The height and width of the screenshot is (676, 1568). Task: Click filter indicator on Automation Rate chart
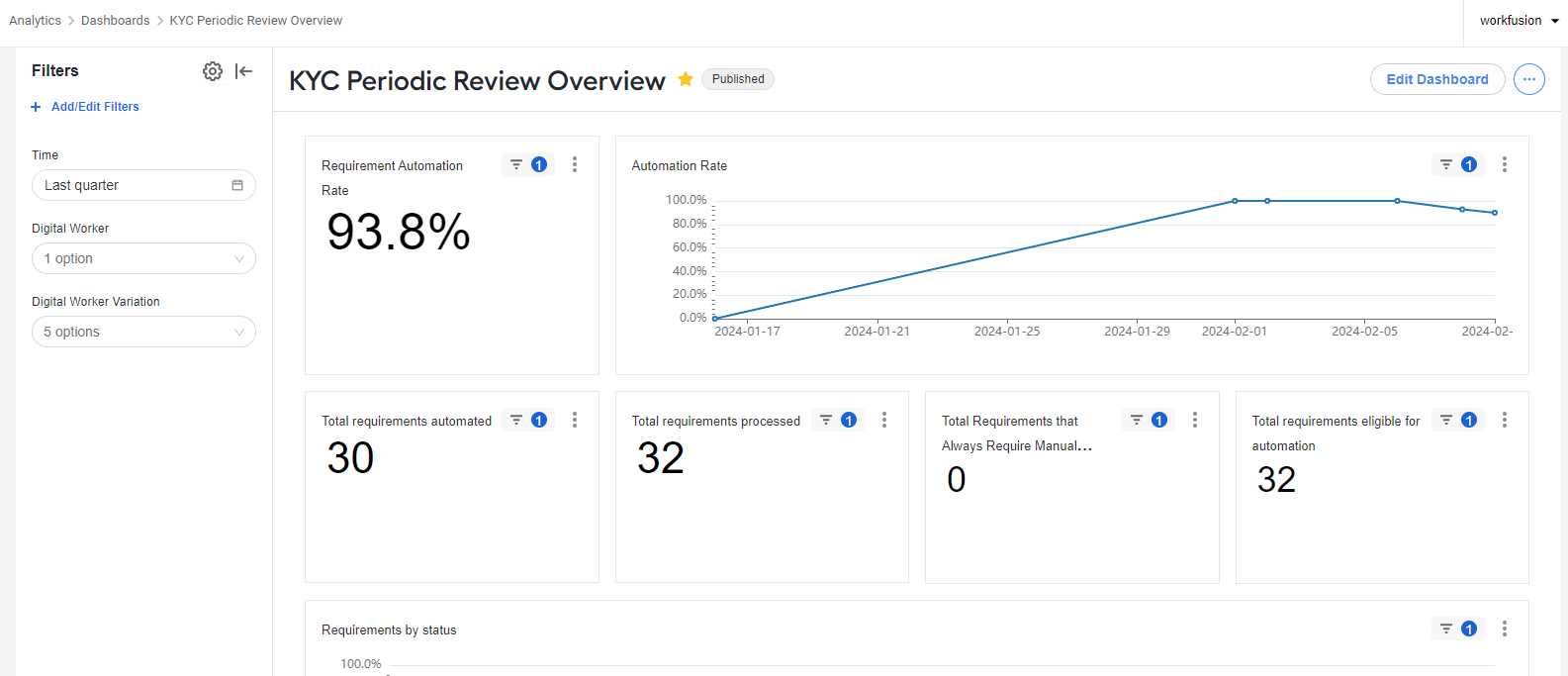click(1457, 165)
